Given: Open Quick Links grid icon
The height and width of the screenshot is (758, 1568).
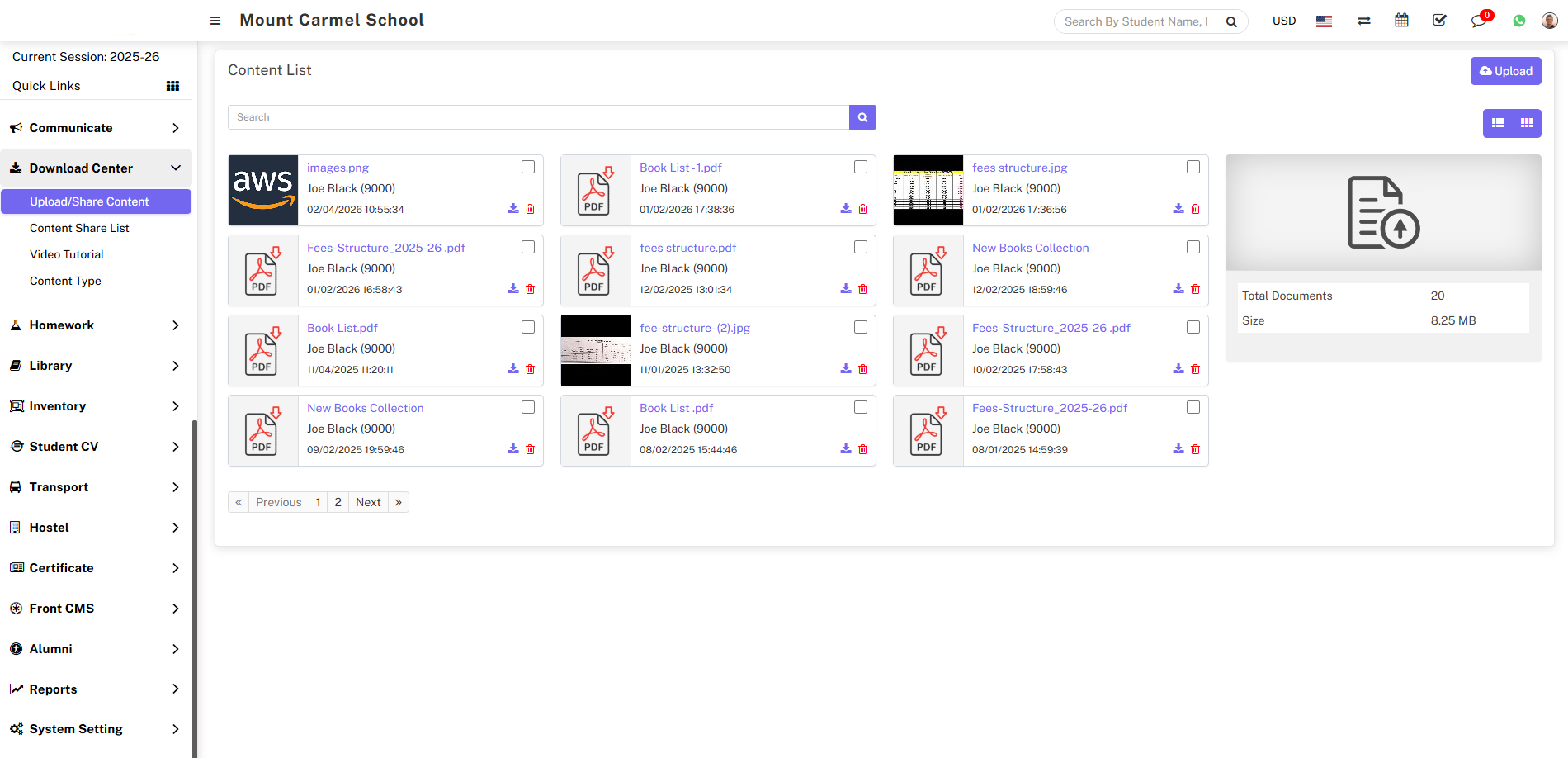Looking at the screenshot, I should (x=172, y=86).
